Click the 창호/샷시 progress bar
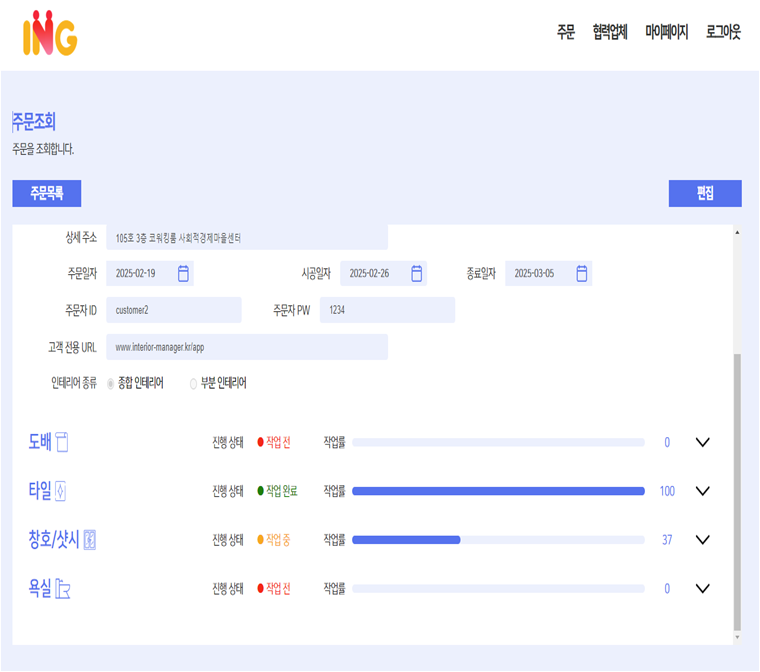 click(498, 540)
